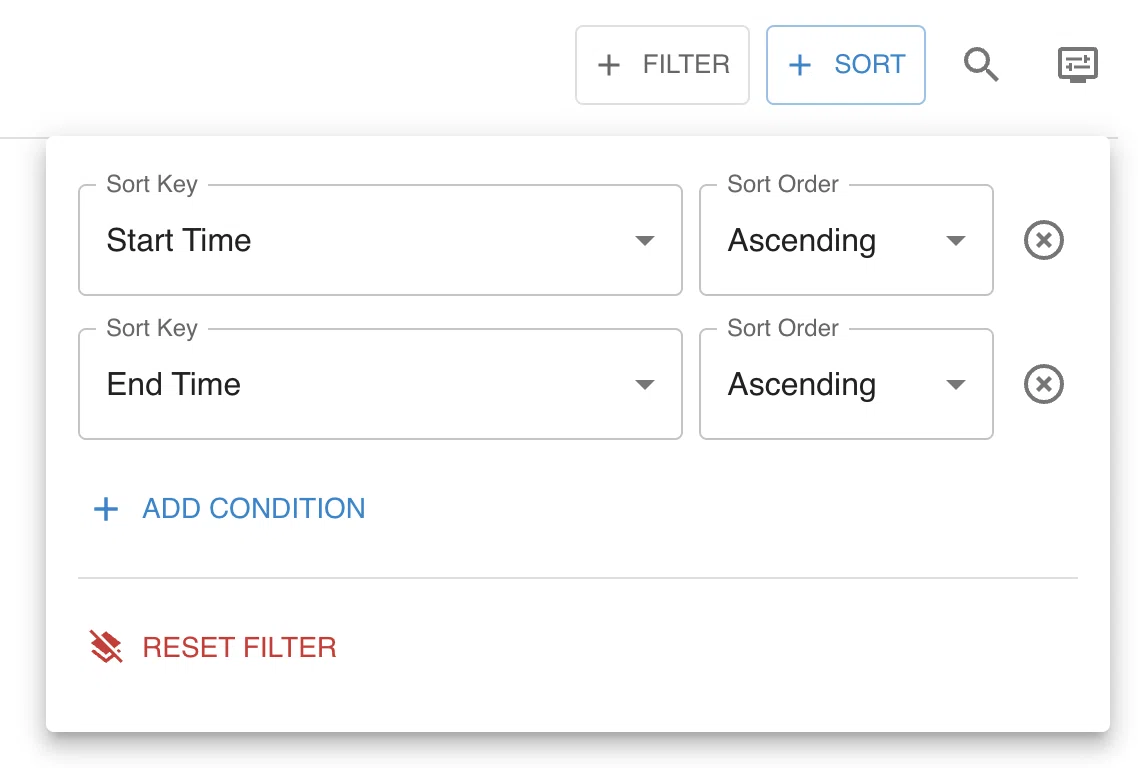The image size is (1138, 768).
Task: Open the End Time sort key dropdown
Action: [x=380, y=384]
